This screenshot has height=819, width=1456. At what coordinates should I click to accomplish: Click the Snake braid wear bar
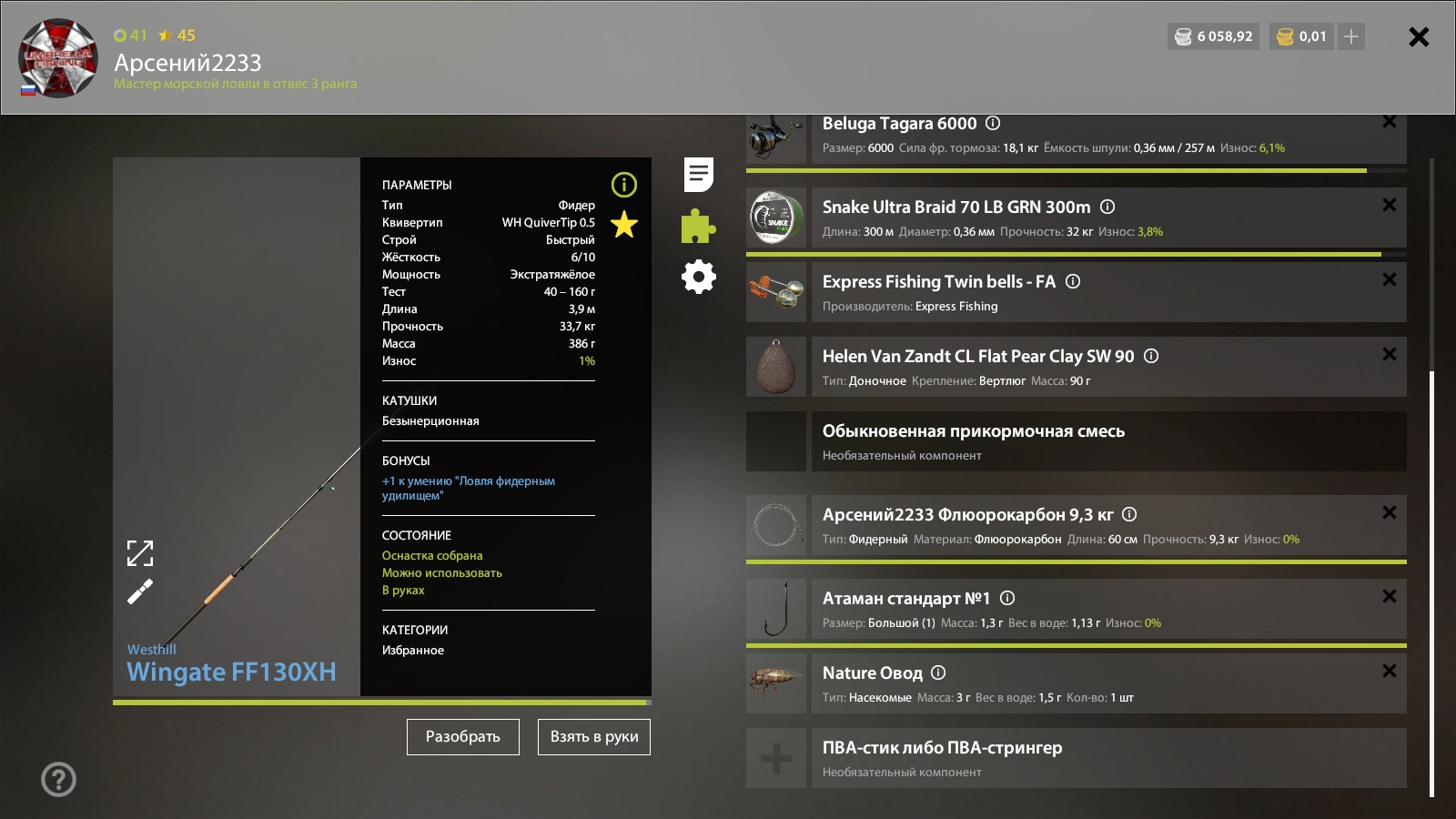tap(1077, 254)
